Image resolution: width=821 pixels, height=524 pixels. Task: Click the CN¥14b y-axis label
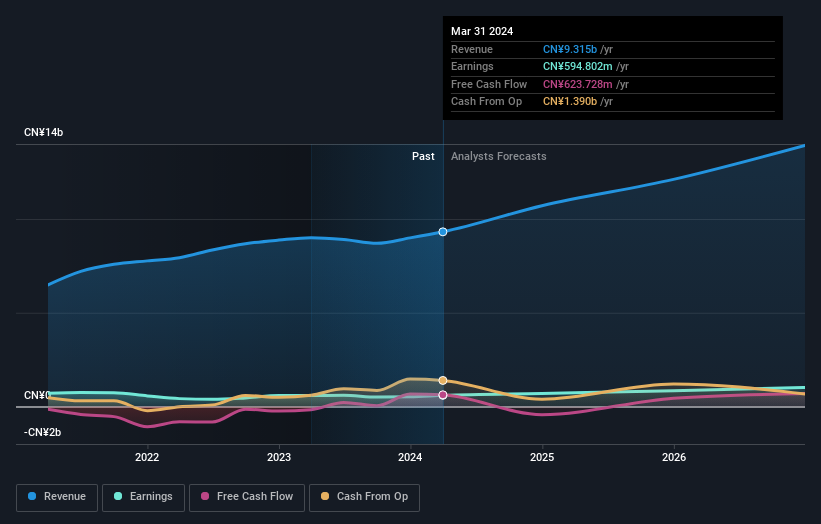[43, 132]
